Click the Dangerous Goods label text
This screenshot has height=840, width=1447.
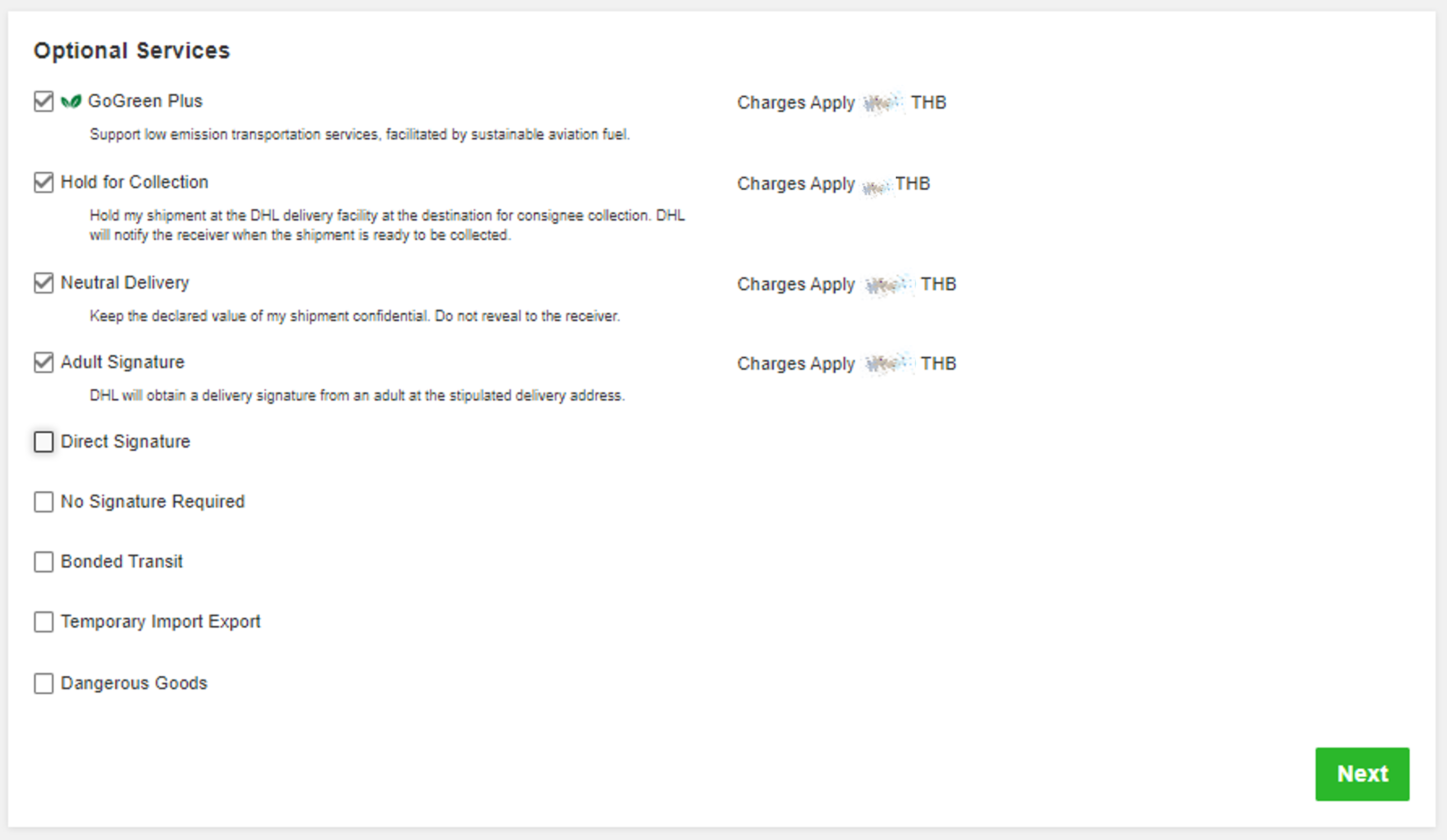click(134, 683)
